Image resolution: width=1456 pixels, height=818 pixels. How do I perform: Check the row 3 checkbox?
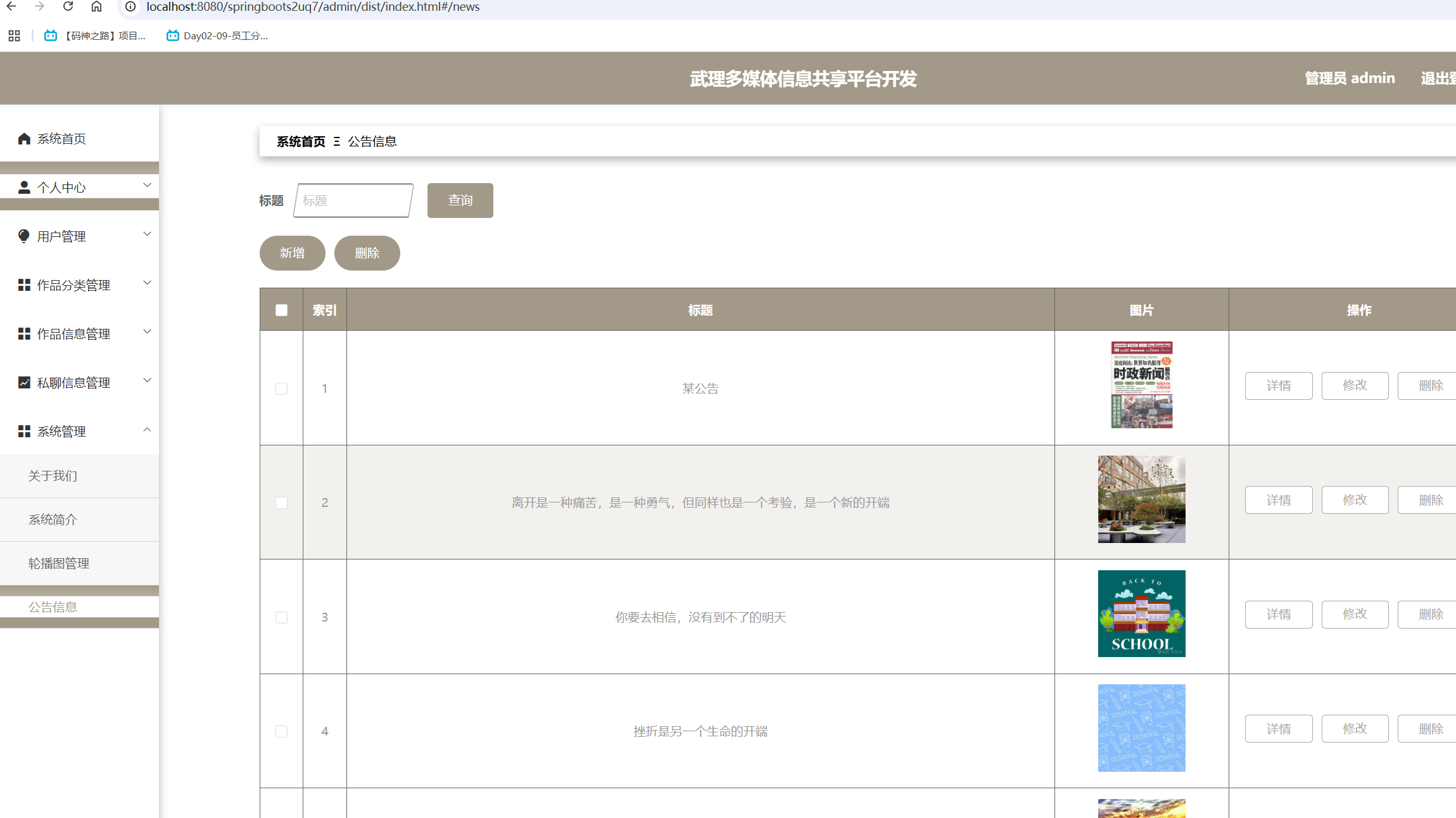click(x=281, y=617)
